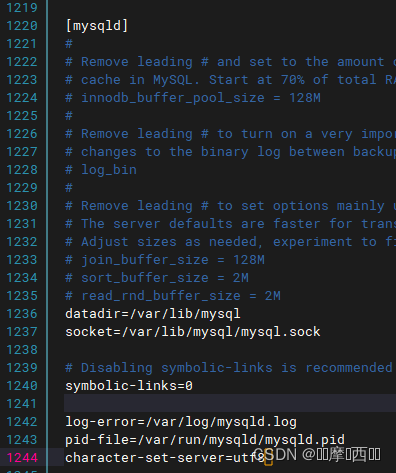Image resolution: width=396 pixels, height=473 pixels.
Task: Click the [mysqld] section header
Action: (97, 26)
